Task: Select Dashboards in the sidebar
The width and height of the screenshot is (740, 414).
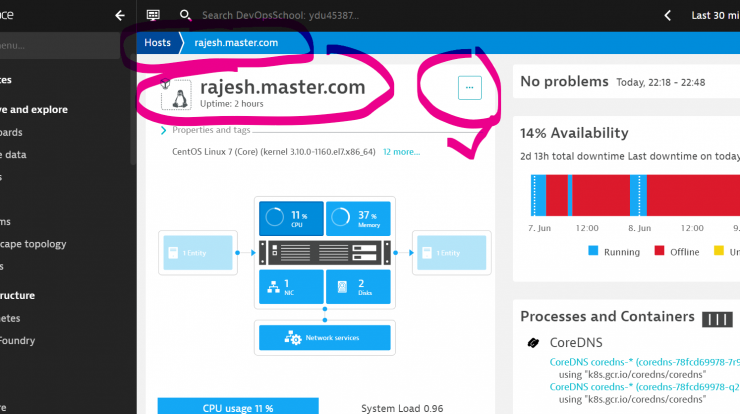Action: click(x=11, y=132)
